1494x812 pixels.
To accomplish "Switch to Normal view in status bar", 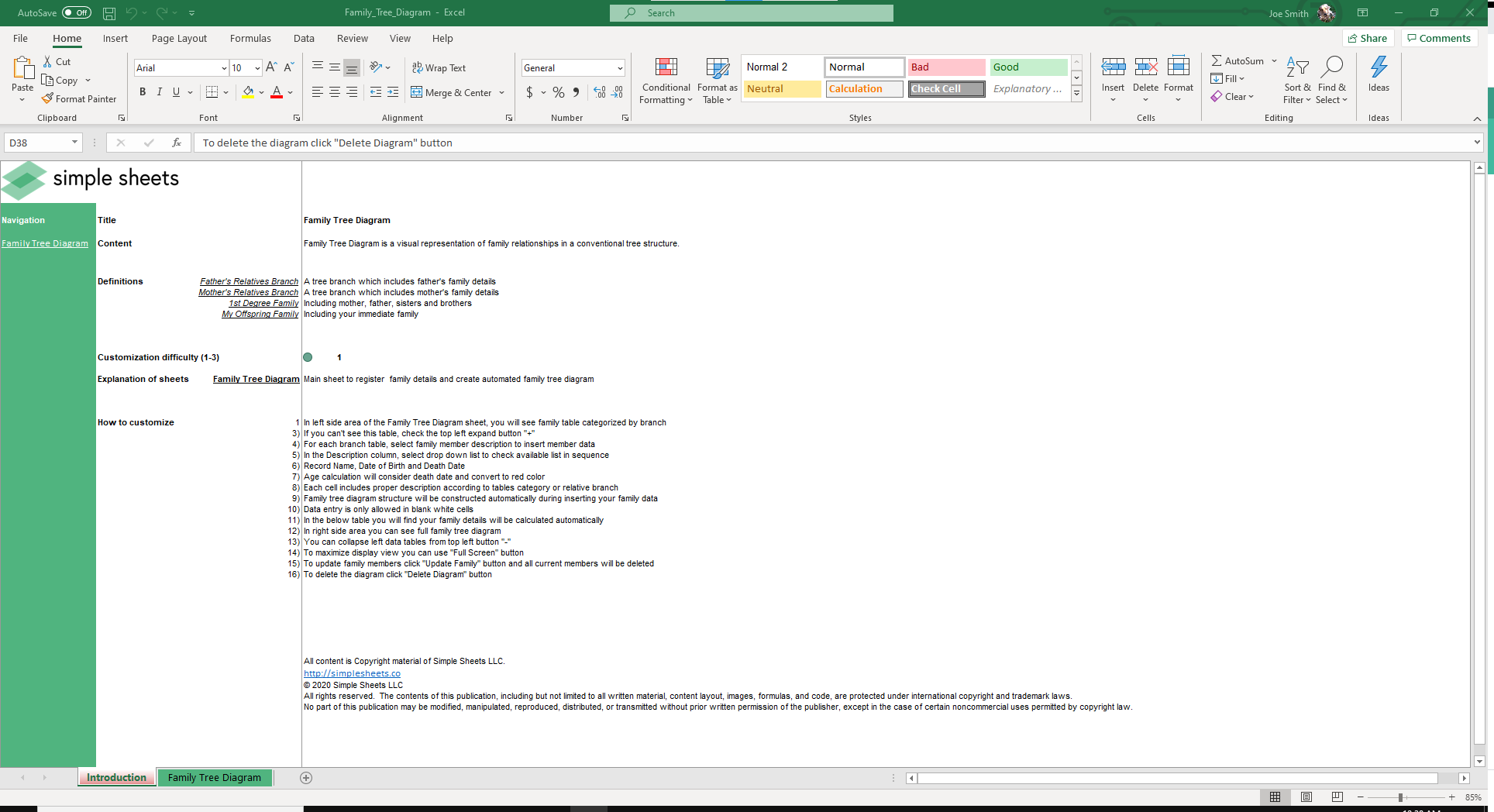I will coord(1275,797).
